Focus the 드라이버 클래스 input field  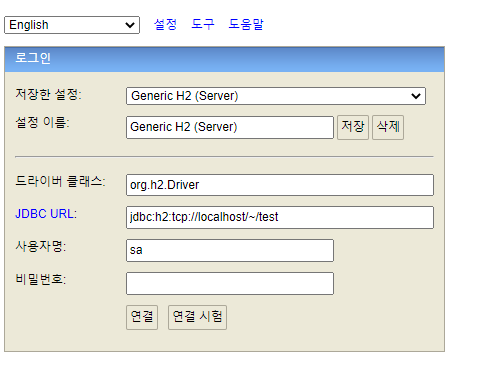(280, 185)
